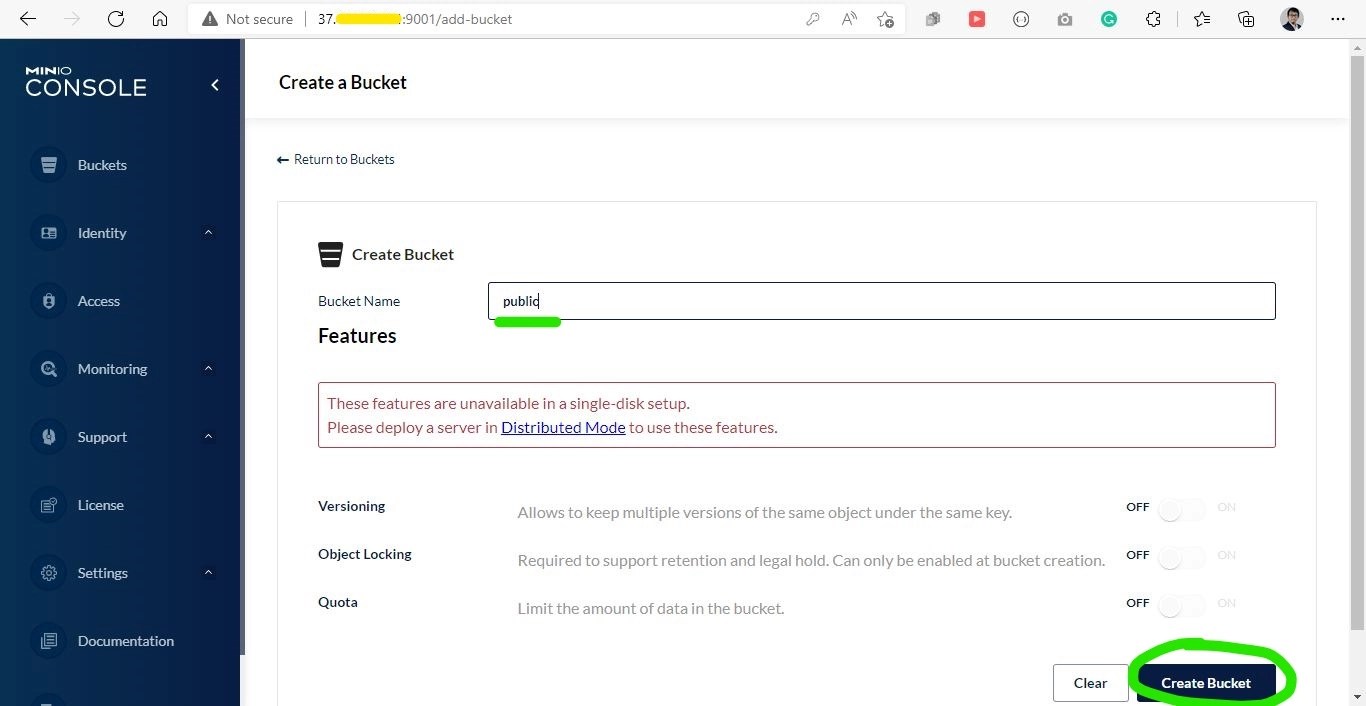This screenshot has height=706, width=1366.
Task: Select Settings from the sidebar menu
Action: (x=102, y=572)
